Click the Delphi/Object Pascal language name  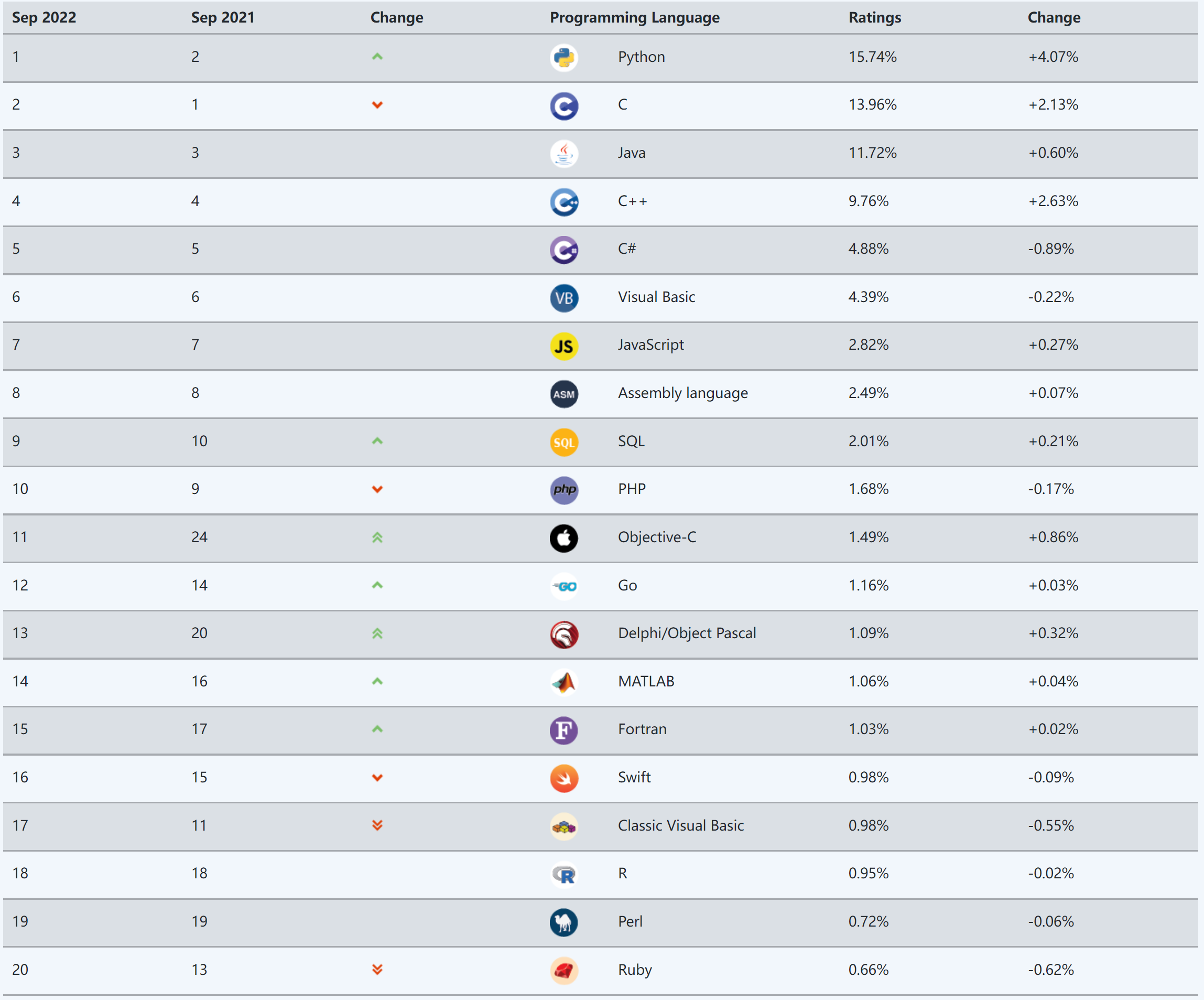pyautogui.click(x=687, y=633)
